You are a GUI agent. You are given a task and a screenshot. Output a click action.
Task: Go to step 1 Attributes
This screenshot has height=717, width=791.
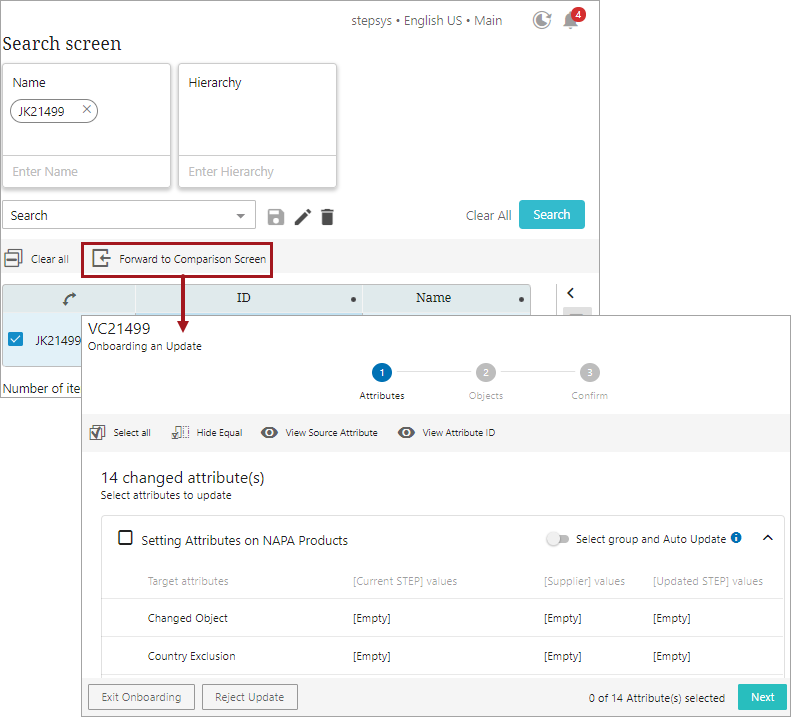click(382, 373)
